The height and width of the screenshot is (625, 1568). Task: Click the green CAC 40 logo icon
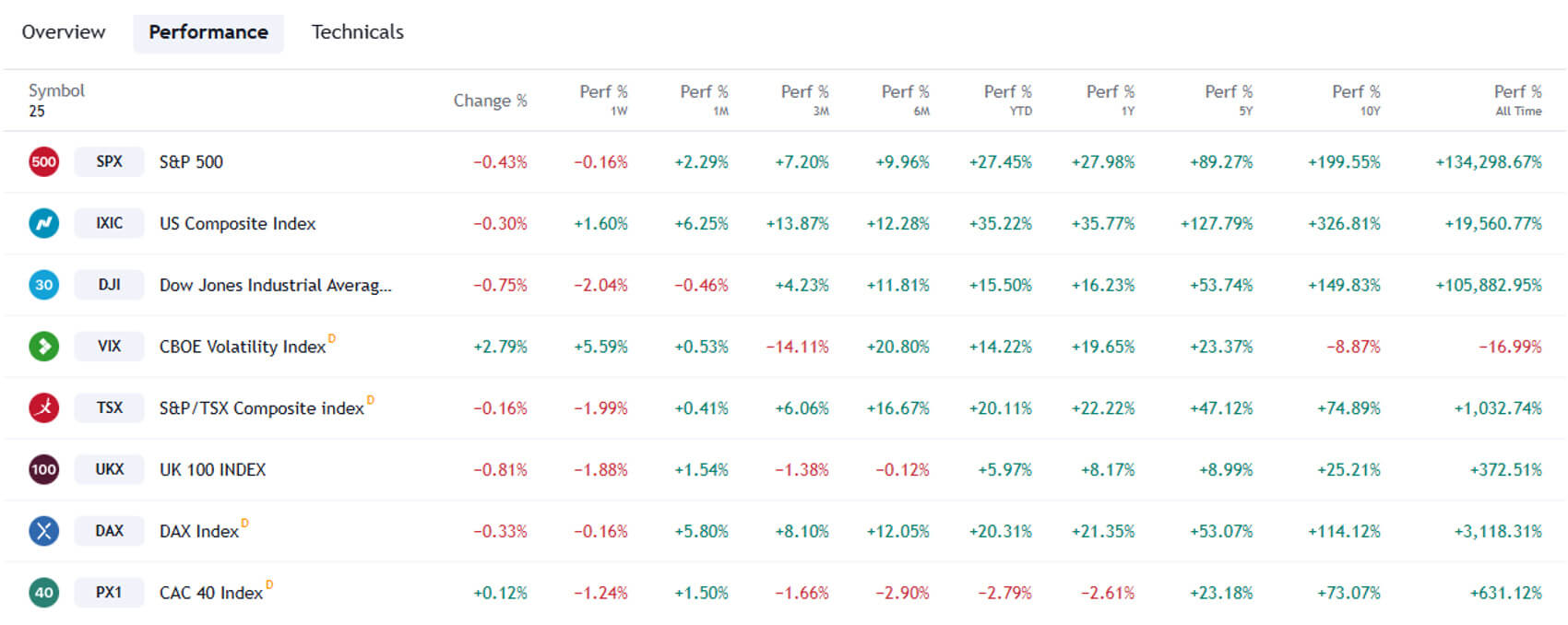point(43,593)
